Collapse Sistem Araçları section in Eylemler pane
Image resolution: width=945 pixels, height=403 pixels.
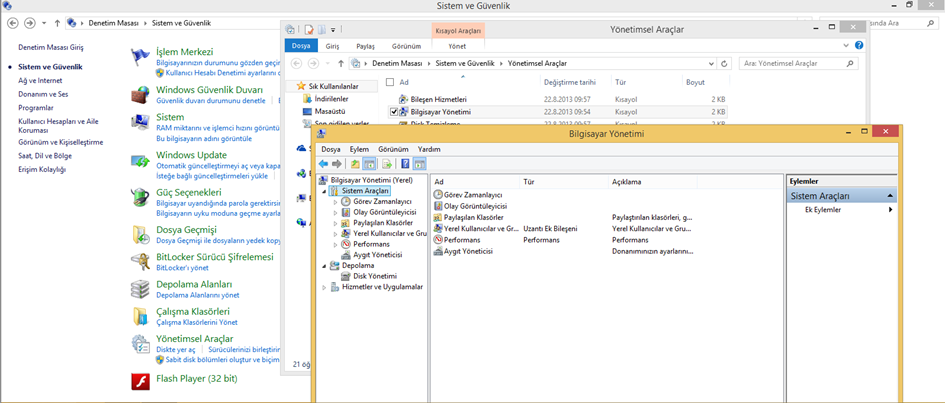(x=890, y=196)
